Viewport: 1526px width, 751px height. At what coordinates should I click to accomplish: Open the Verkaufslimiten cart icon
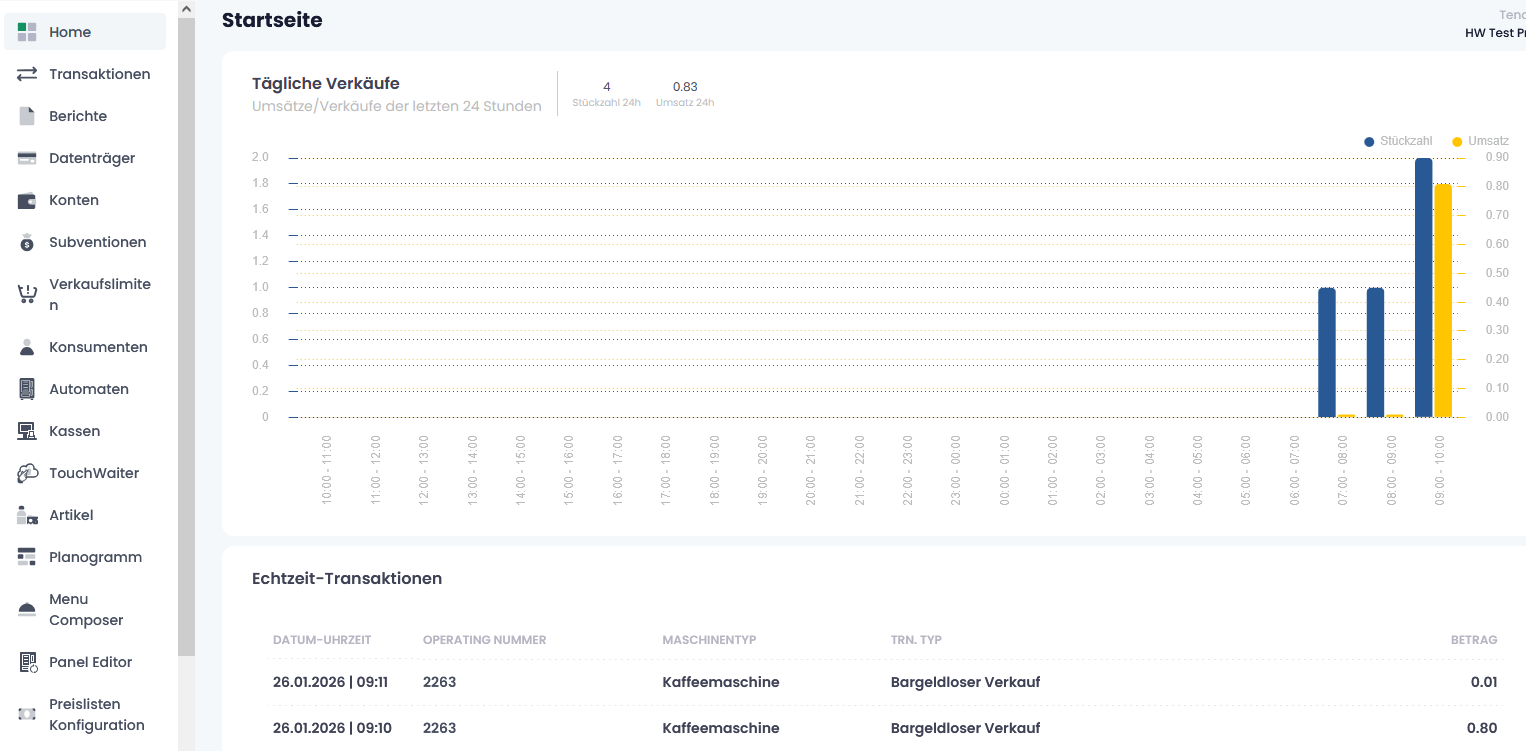pos(27,295)
